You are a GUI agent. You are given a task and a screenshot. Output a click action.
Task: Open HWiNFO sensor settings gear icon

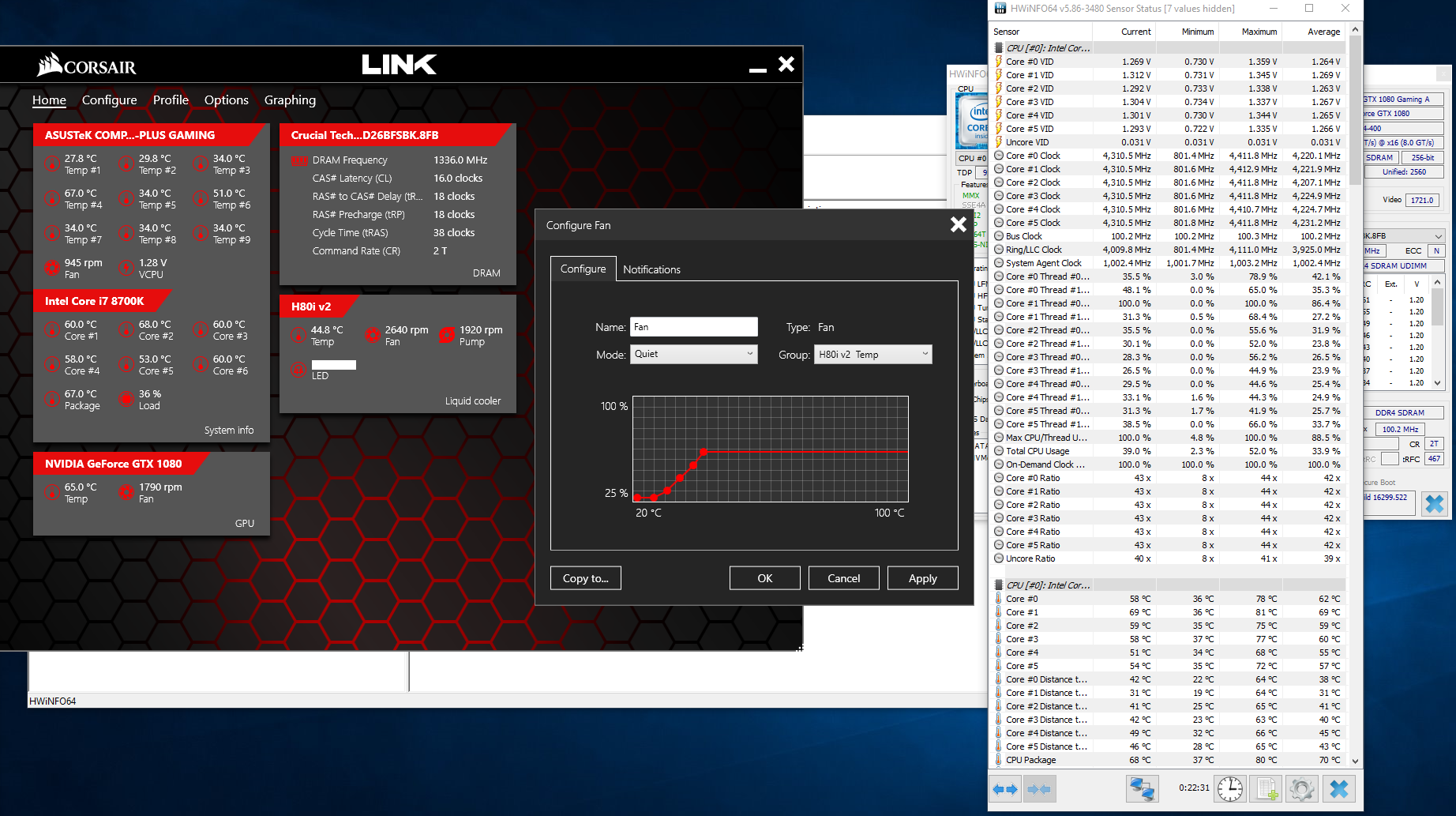coord(1302,788)
